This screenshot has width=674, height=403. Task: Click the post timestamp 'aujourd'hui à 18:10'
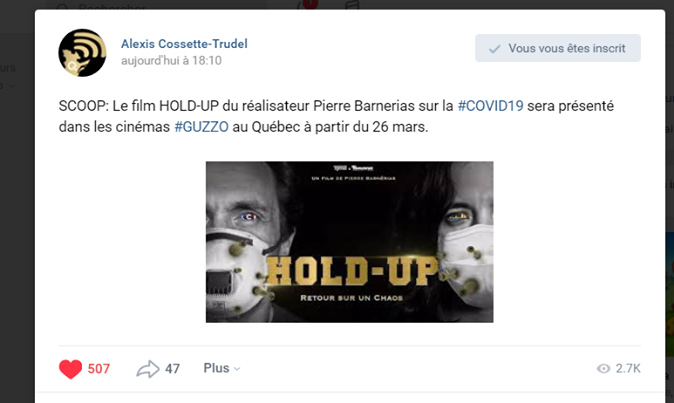click(x=171, y=61)
